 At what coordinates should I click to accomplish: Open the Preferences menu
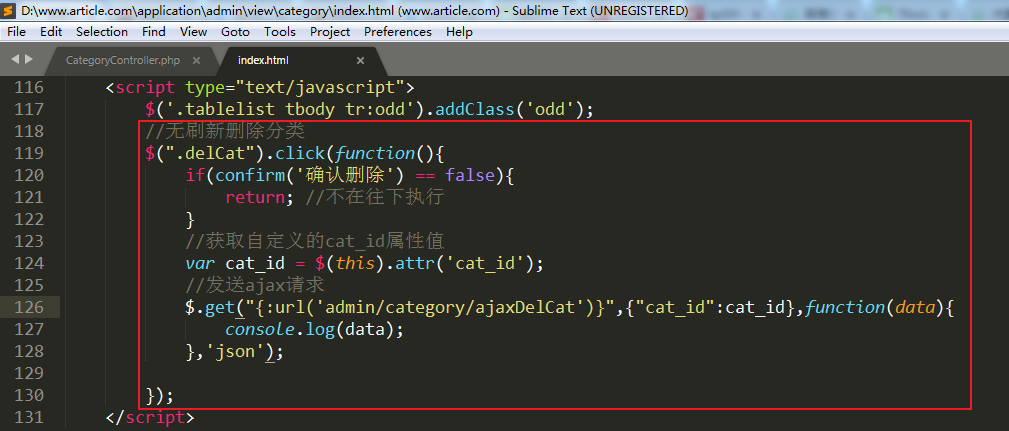[x=398, y=32]
